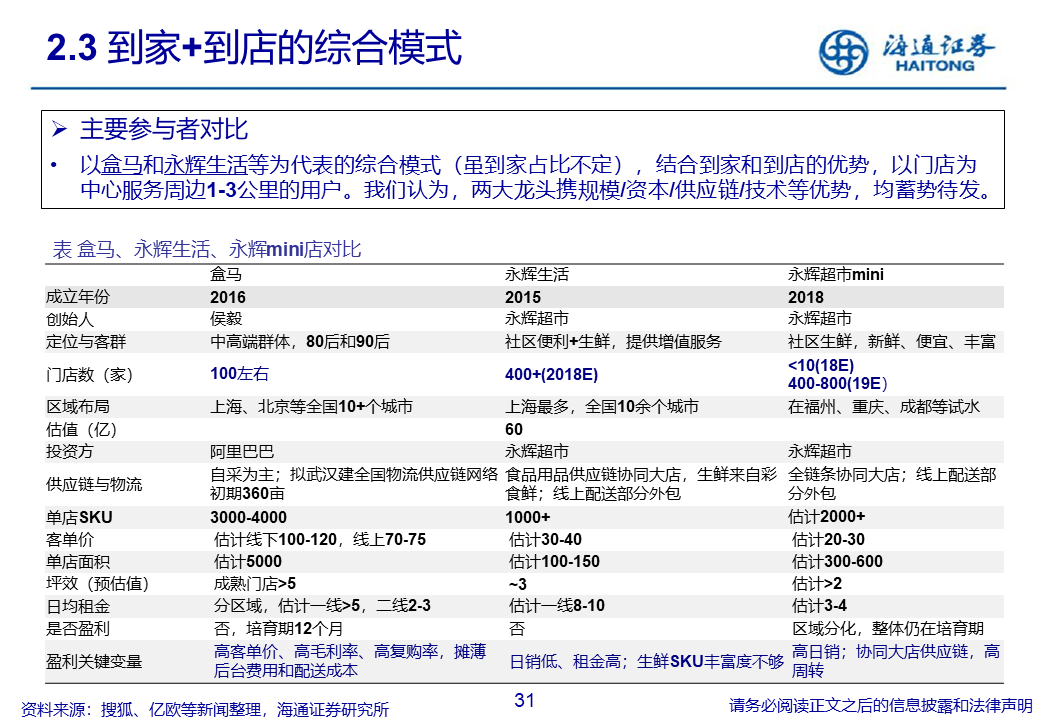Click the cell starting "自采为主；拟武汉建全国物流供应链网络"

[354, 484]
